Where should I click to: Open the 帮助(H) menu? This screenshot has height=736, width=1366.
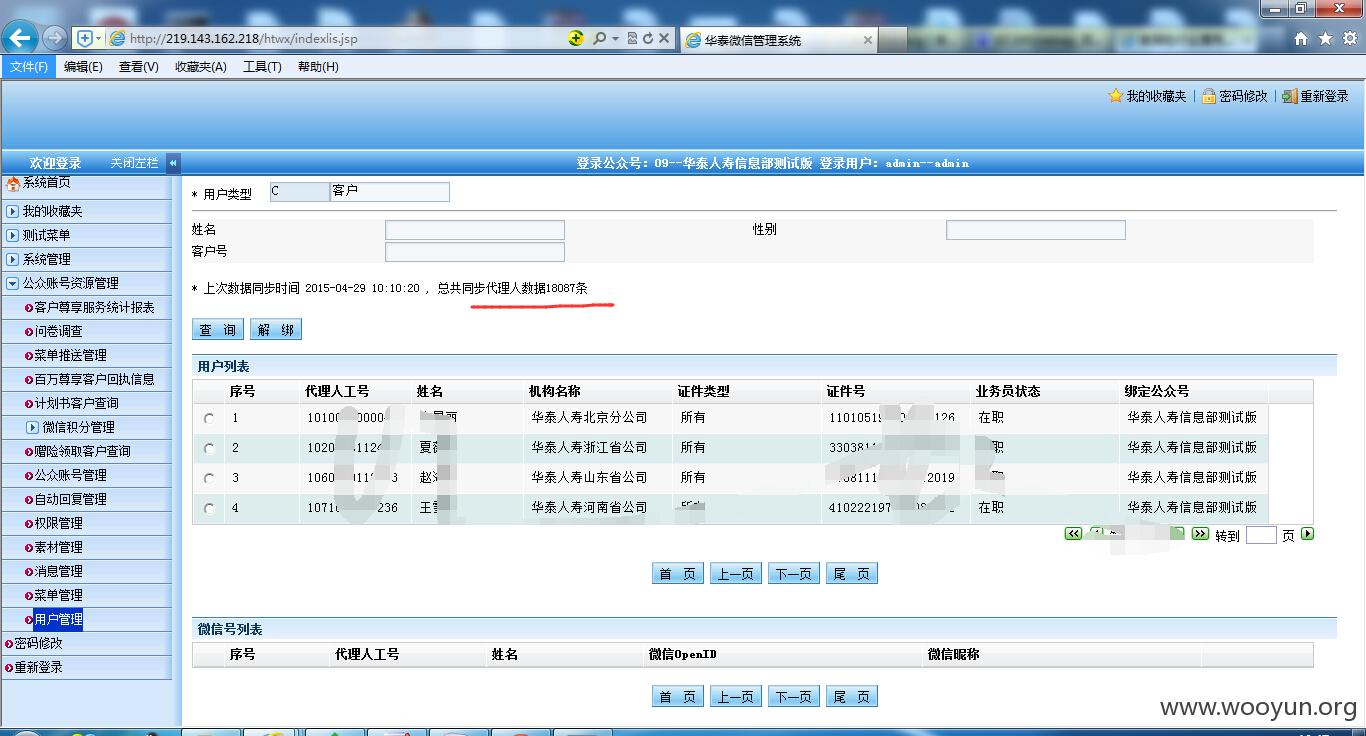[318, 67]
